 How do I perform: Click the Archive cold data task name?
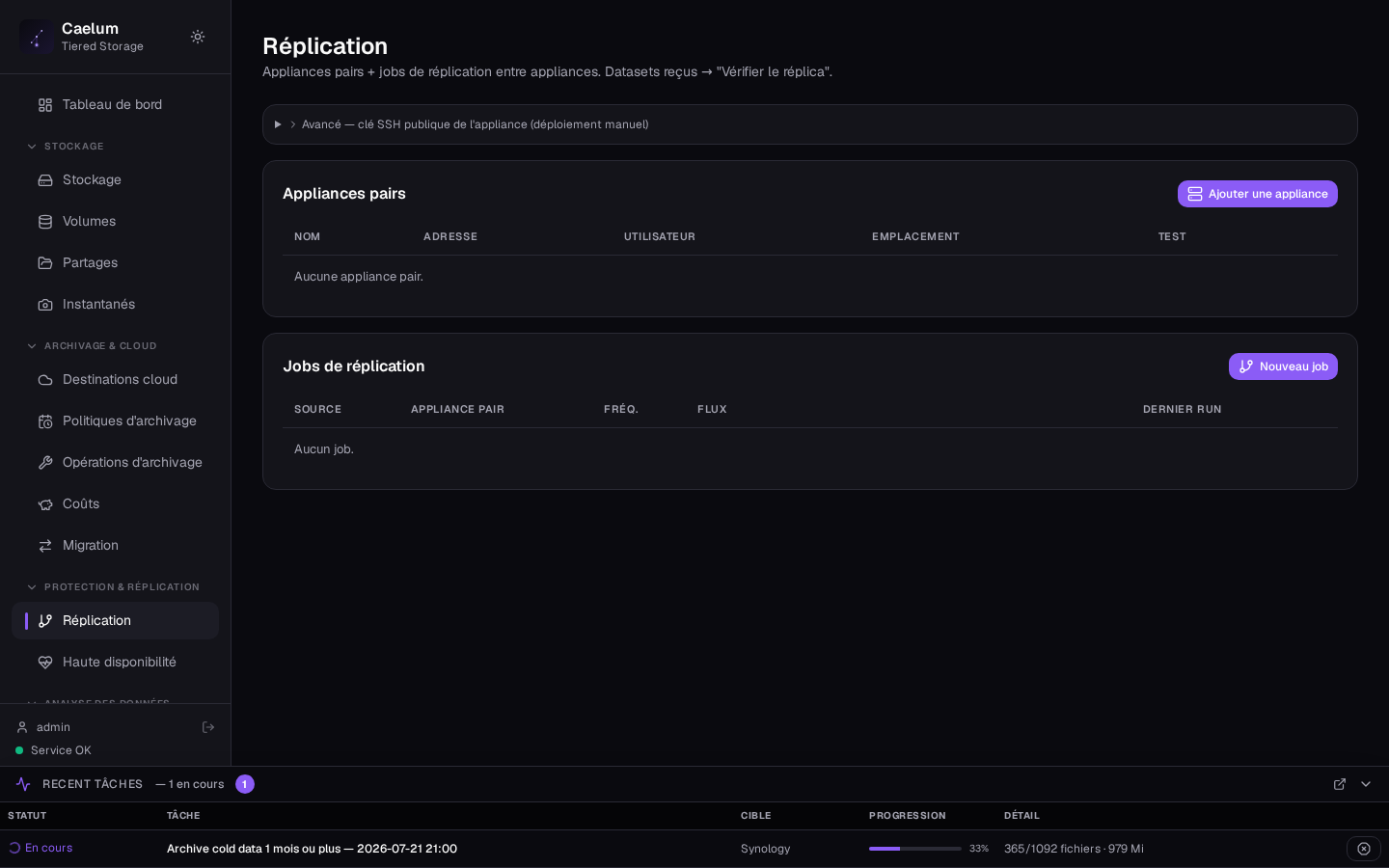pyautogui.click(x=312, y=849)
